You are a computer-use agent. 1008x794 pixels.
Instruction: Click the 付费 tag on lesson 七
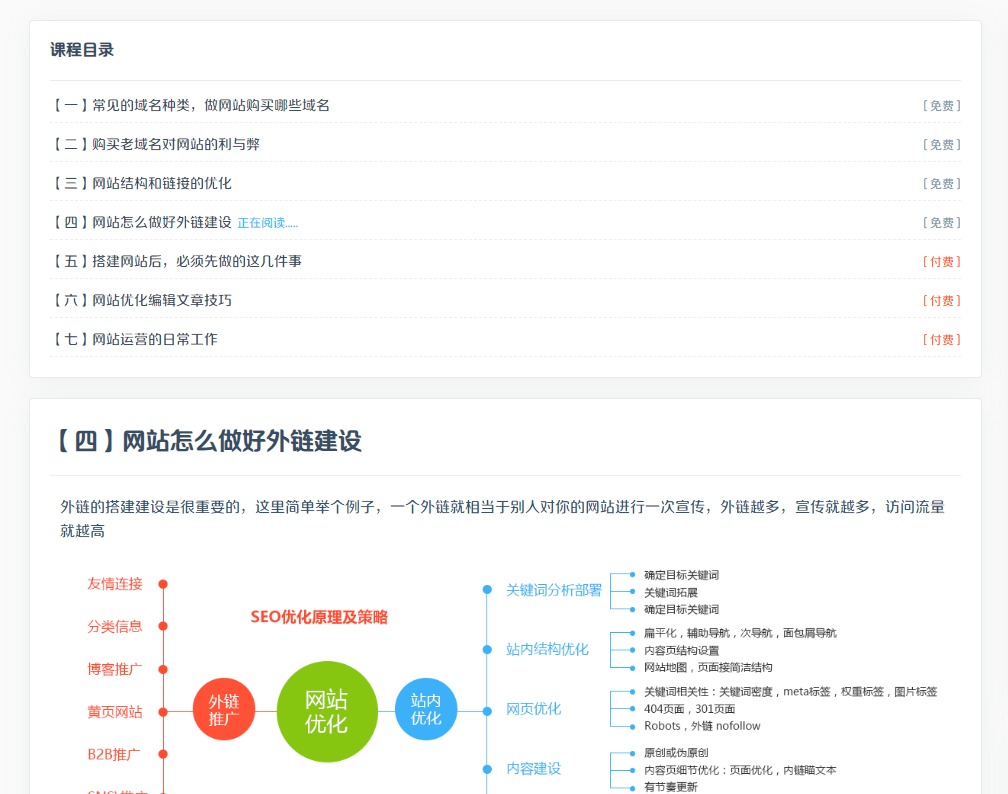941,339
